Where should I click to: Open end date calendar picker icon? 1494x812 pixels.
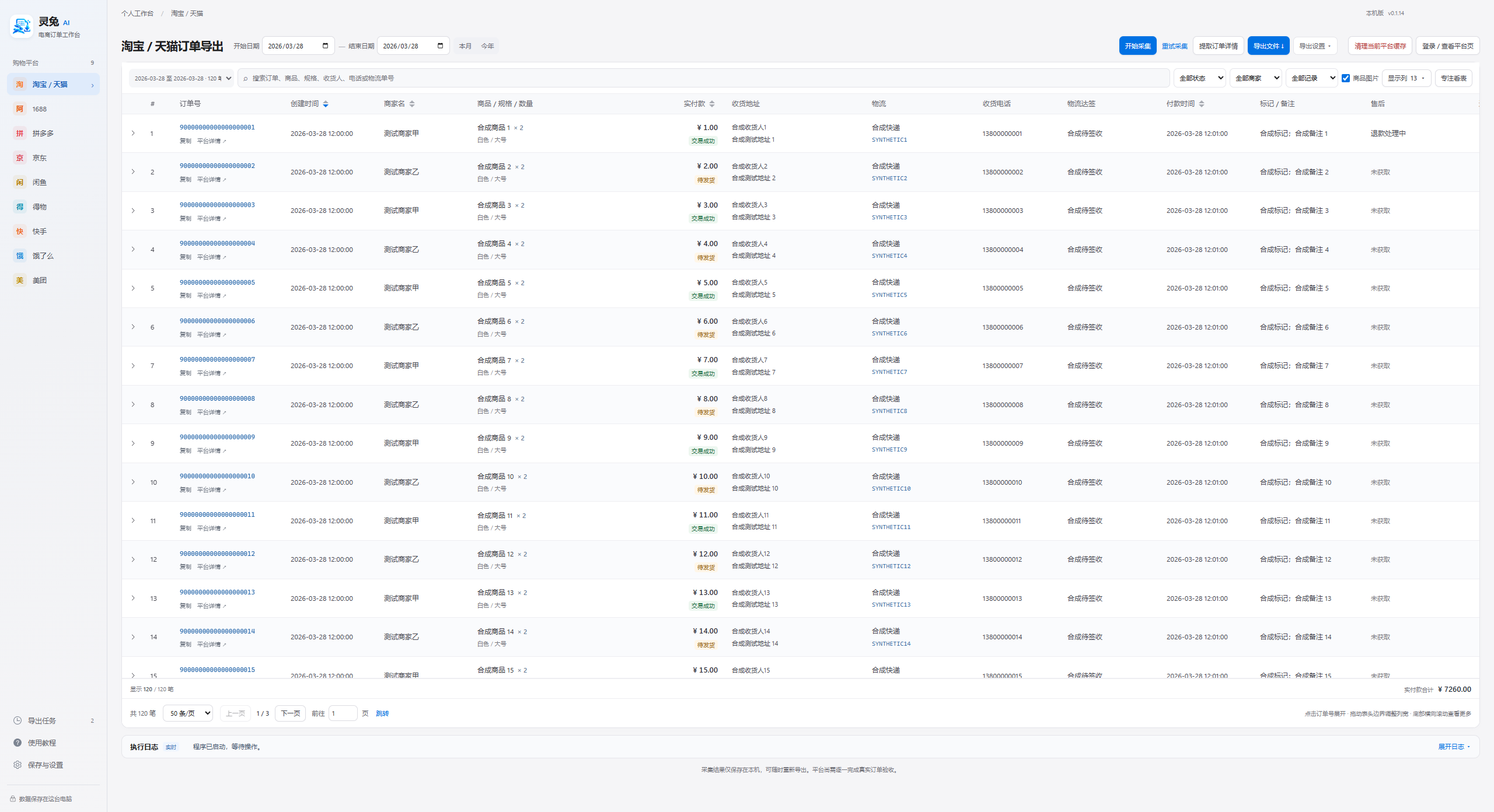tap(440, 46)
